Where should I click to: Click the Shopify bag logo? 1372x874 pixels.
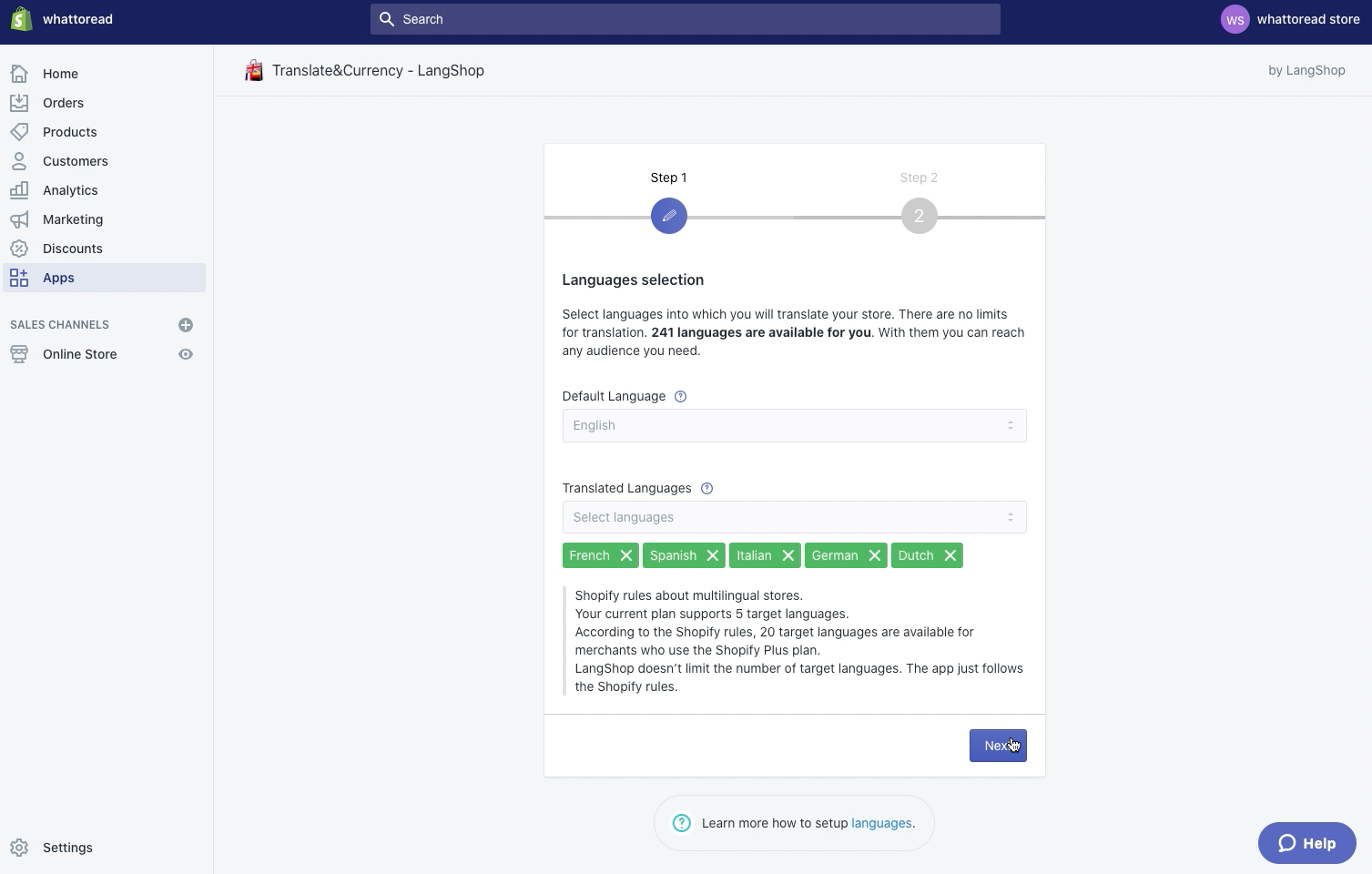(x=21, y=19)
